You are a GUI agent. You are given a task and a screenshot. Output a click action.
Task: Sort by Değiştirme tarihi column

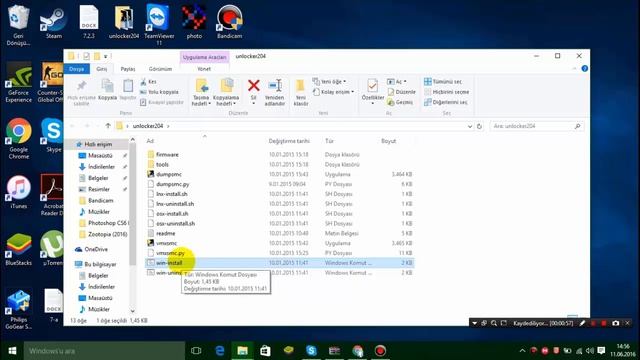pyautogui.click(x=289, y=141)
